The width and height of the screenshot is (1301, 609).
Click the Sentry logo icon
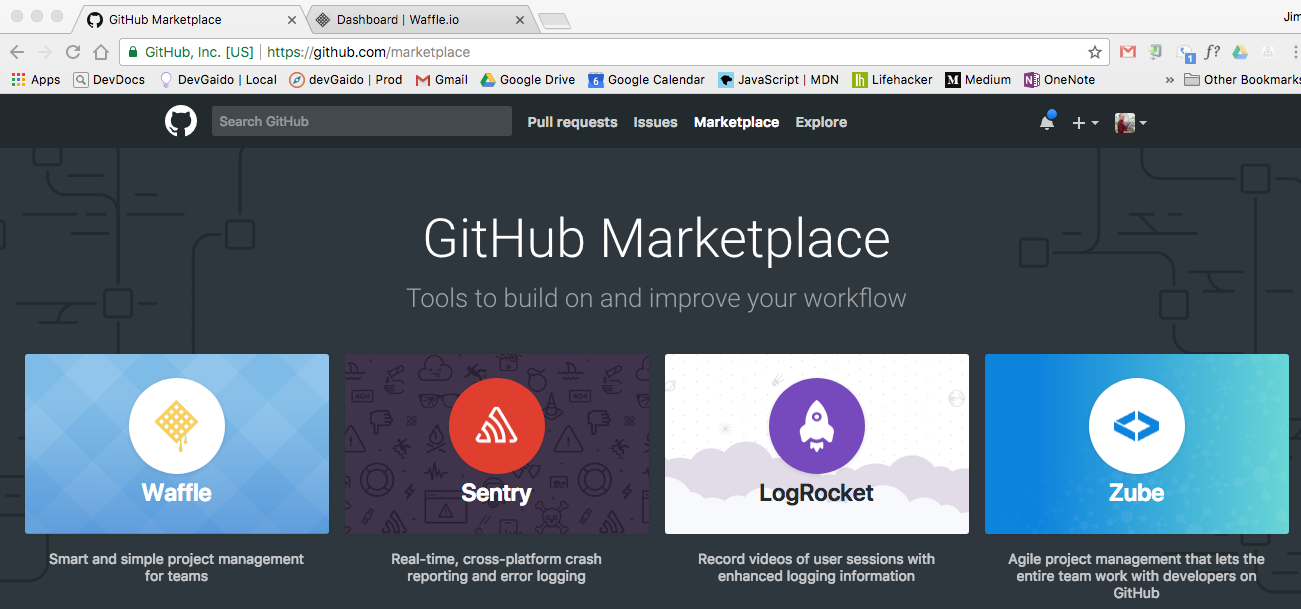pyautogui.click(x=497, y=425)
